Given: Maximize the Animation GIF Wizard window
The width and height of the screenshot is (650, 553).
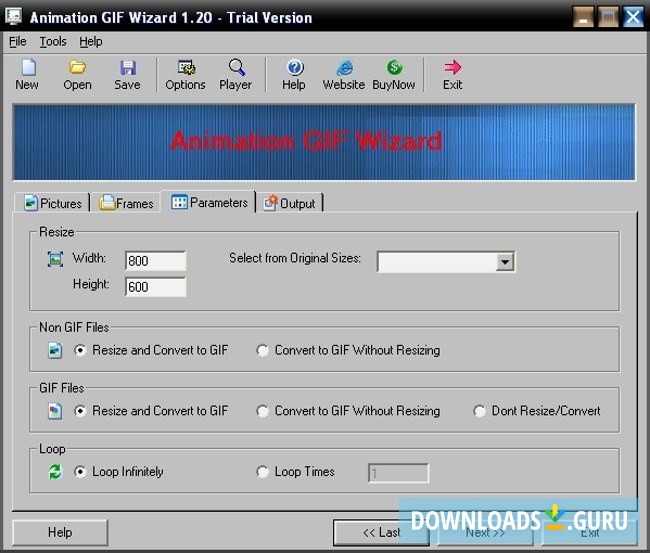Looking at the screenshot, I should tap(609, 17).
